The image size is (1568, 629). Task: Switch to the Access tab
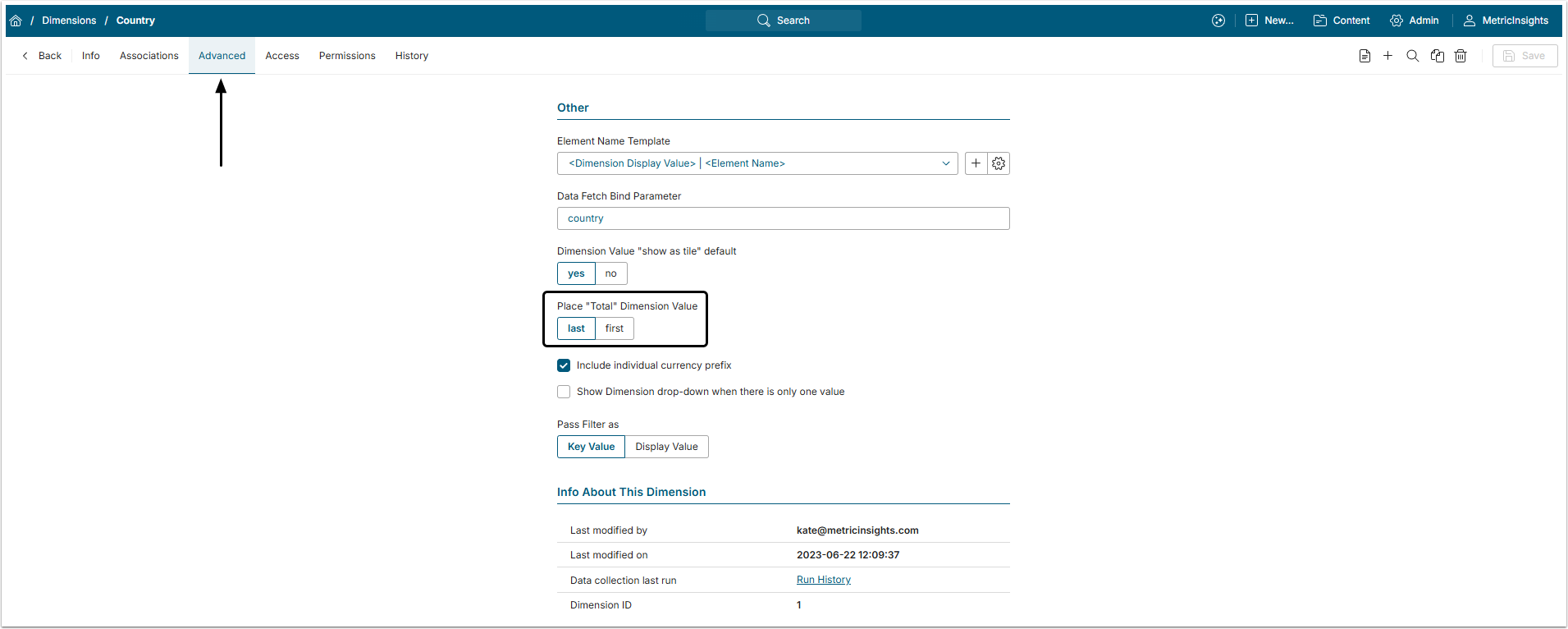(282, 56)
